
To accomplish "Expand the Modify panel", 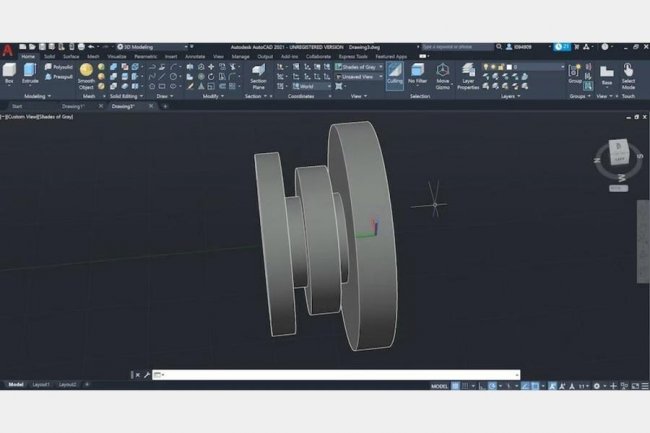I will 213,96.
